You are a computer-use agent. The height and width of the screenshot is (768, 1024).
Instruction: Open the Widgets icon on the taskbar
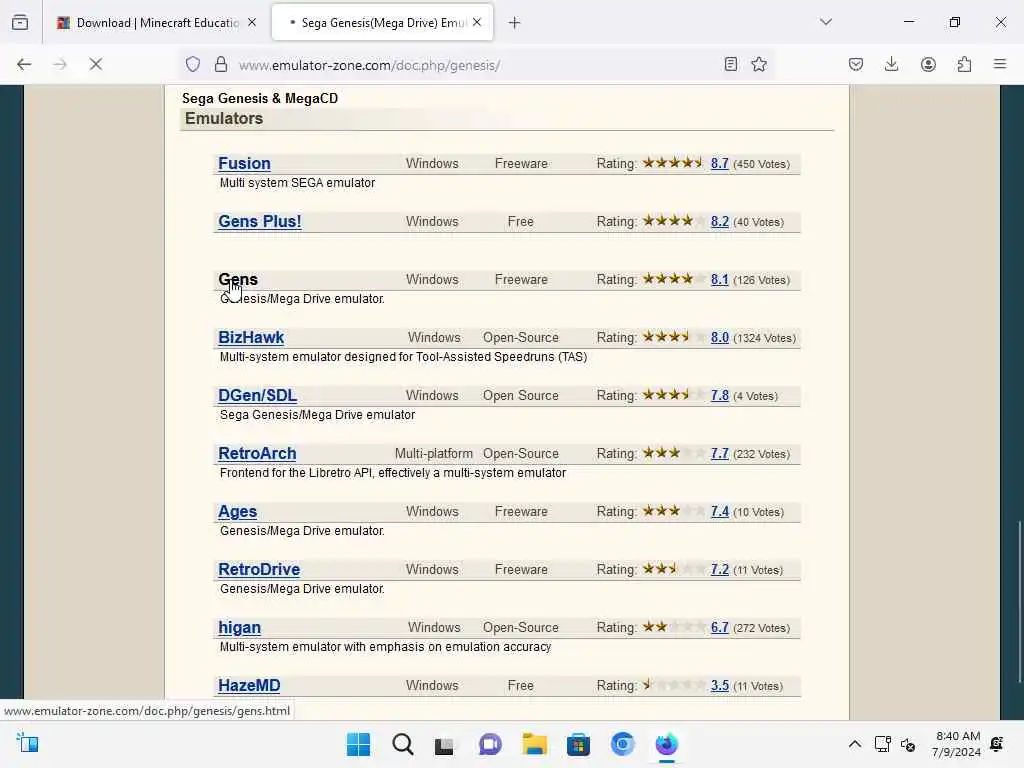(x=27, y=743)
